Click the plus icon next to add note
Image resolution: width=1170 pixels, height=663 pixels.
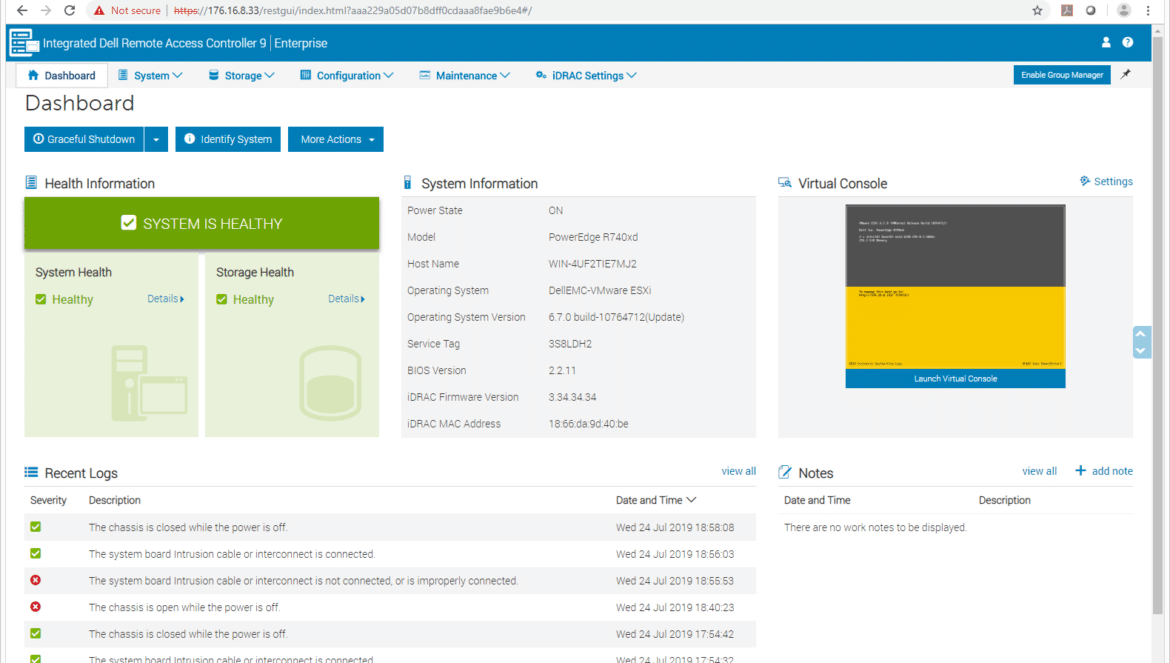(1080, 471)
